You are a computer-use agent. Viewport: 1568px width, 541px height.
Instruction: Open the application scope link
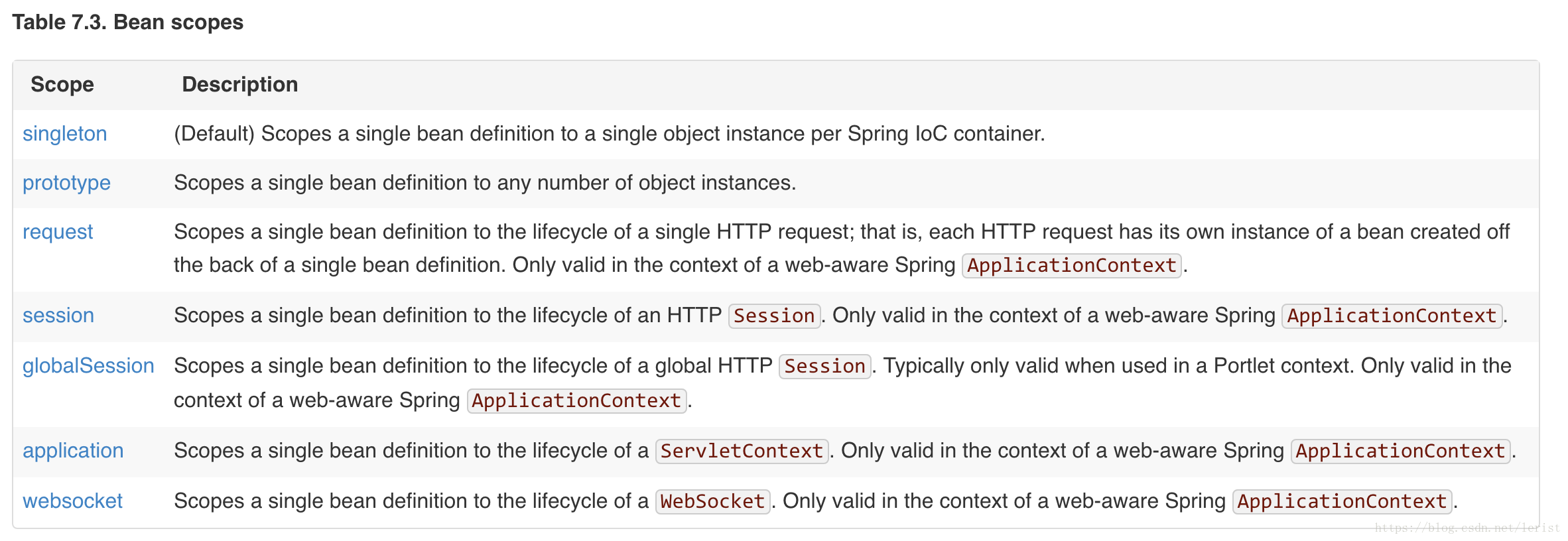coord(73,451)
